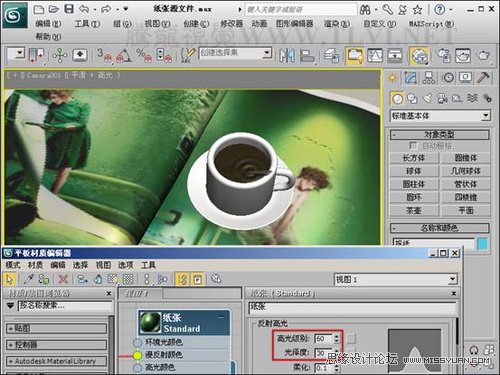Click the binoculars search icon
Viewport: 500px width, 375px height.
[365, 10]
